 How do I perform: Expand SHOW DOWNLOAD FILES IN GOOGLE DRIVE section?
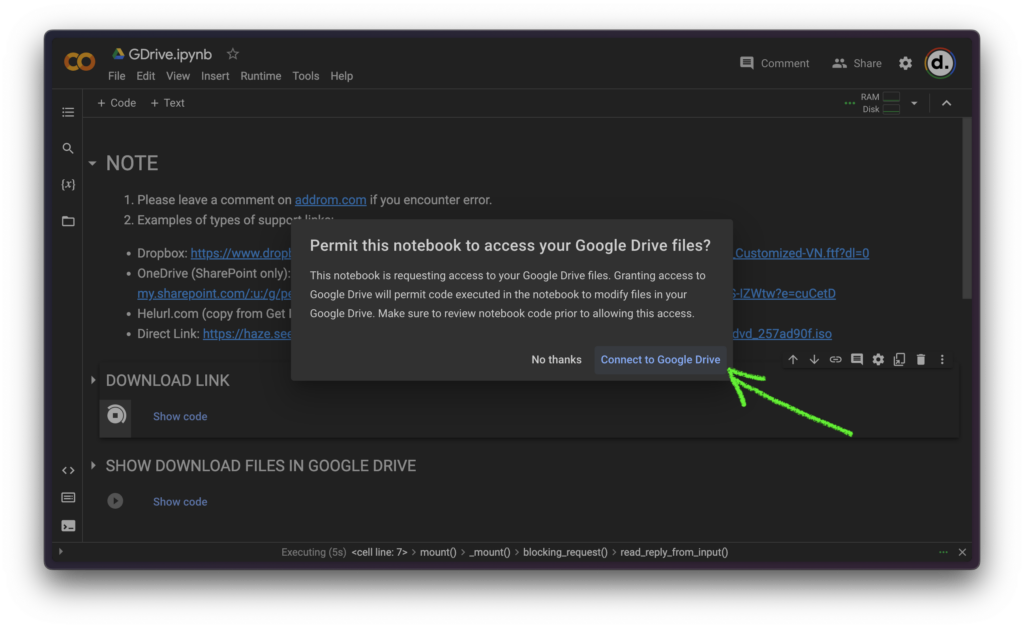pos(93,465)
